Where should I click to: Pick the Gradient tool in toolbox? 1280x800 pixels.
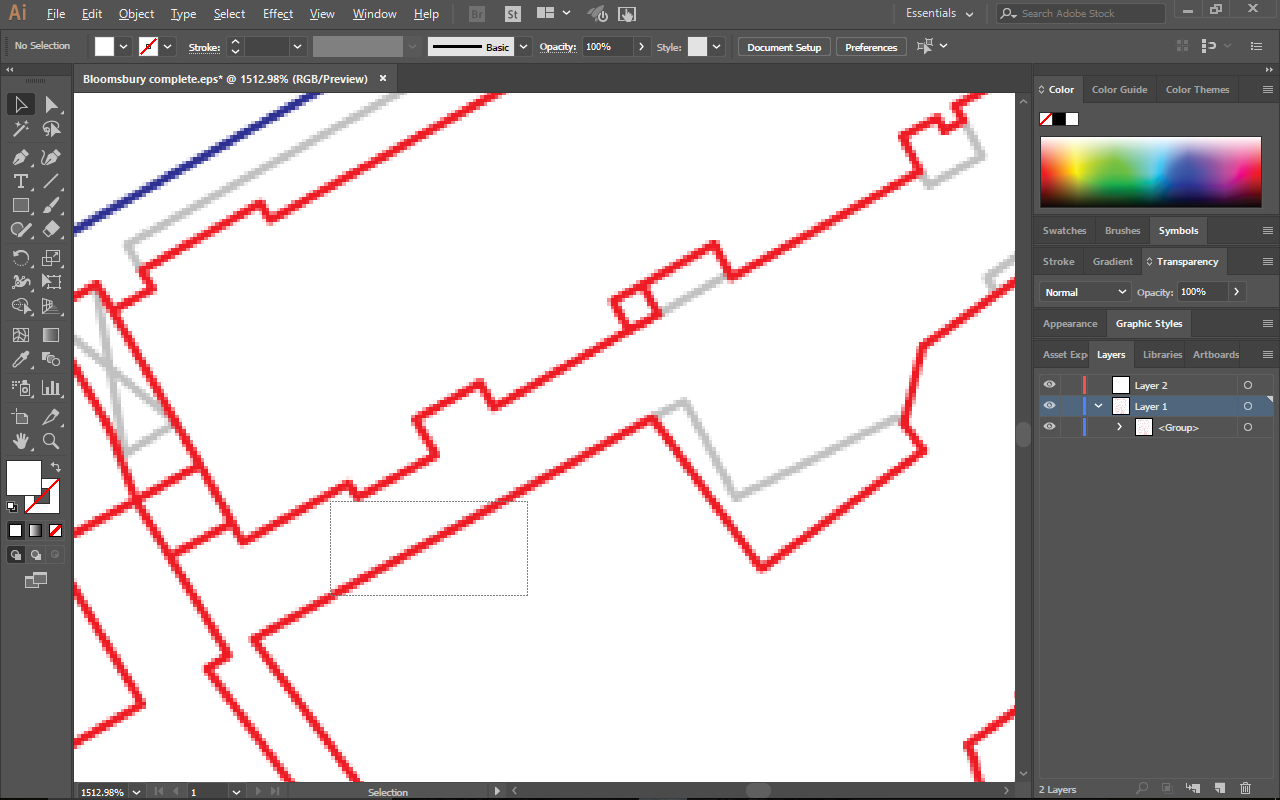click(51, 335)
